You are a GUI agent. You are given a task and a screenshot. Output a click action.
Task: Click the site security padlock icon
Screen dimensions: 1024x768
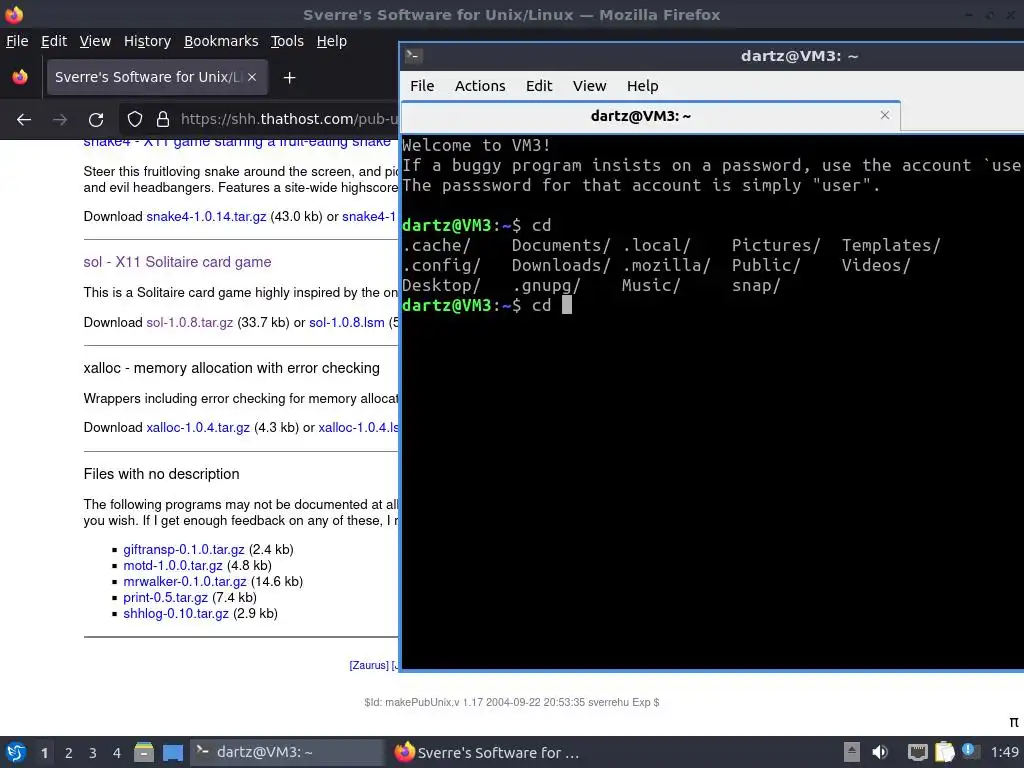[163, 120]
